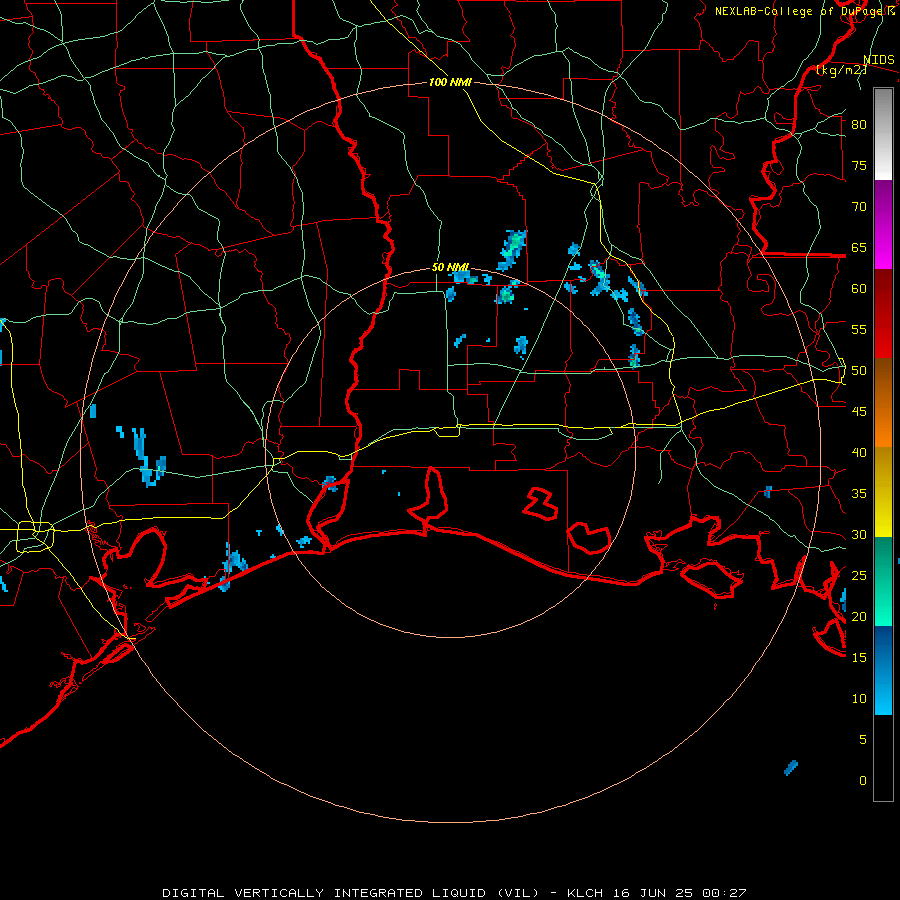Select the 50 value on the color scale
The width and height of the screenshot is (900, 900).
pos(859,371)
